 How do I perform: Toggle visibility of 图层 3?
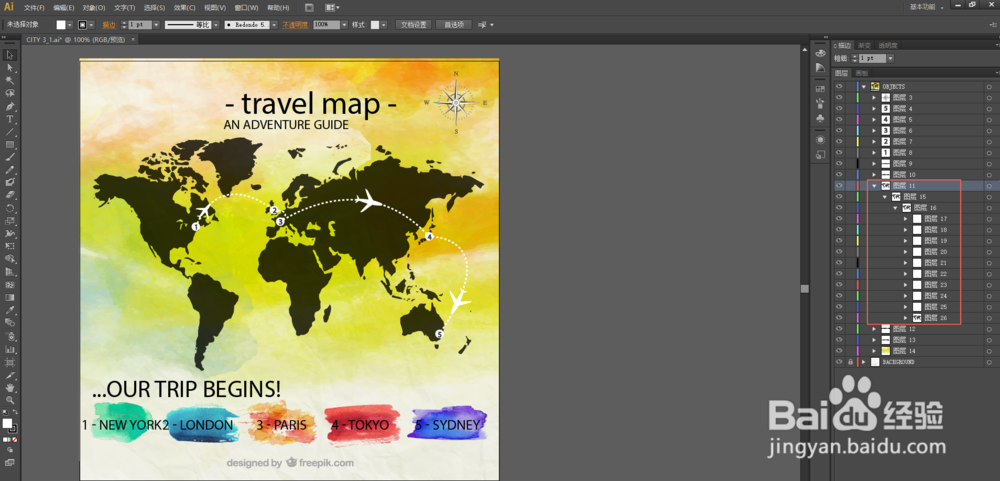pyautogui.click(x=839, y=98)
